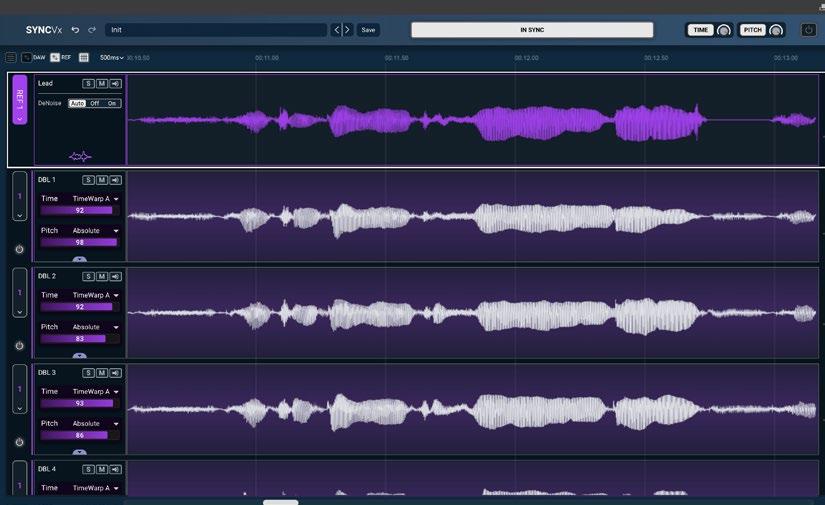Solo the DBL 2 track
Image resolution: width=825 pixels, height=505 pixels.
click(88, 276)
